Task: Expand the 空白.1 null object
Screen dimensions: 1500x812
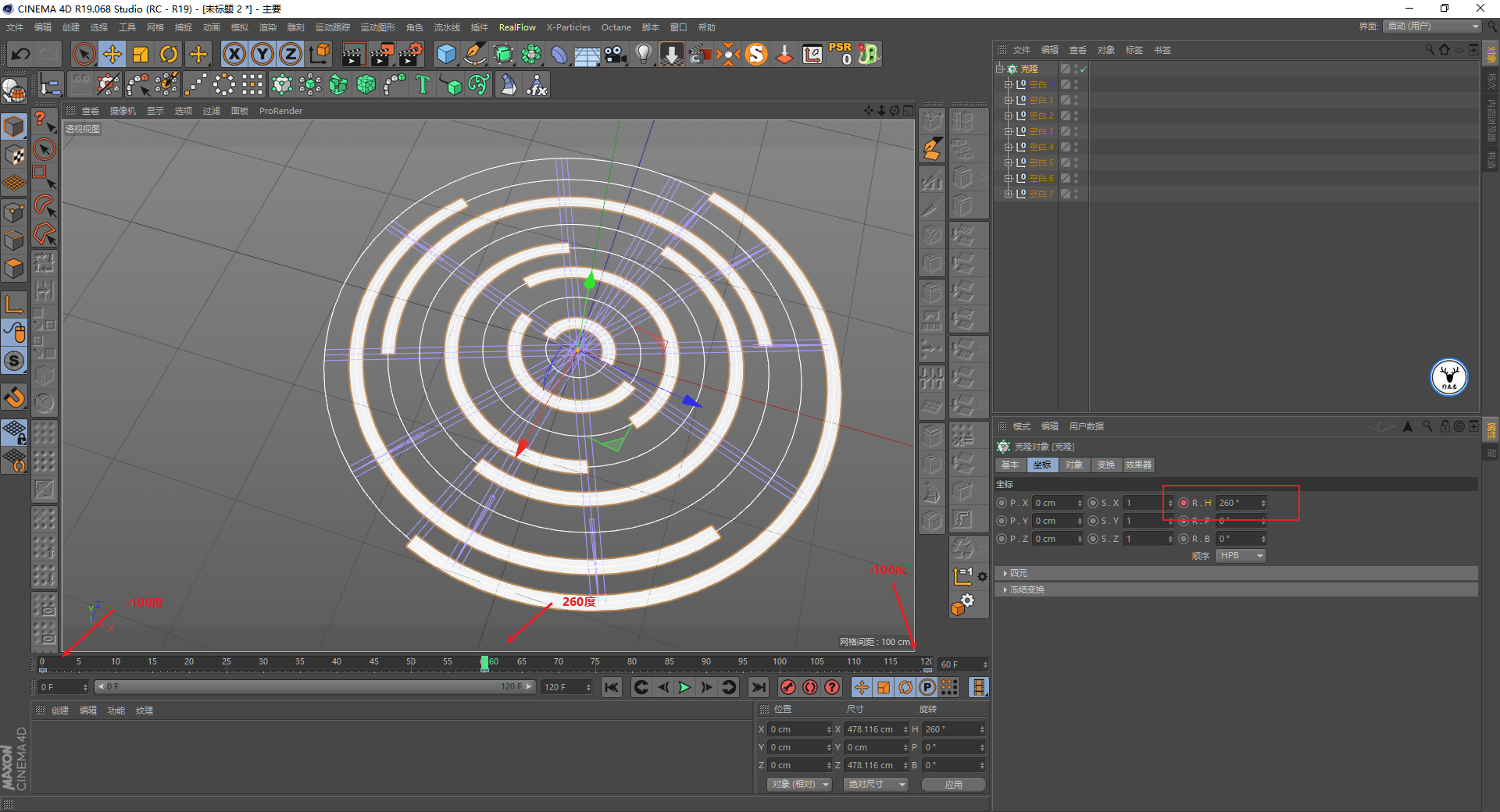Action: click(1008, 100)
